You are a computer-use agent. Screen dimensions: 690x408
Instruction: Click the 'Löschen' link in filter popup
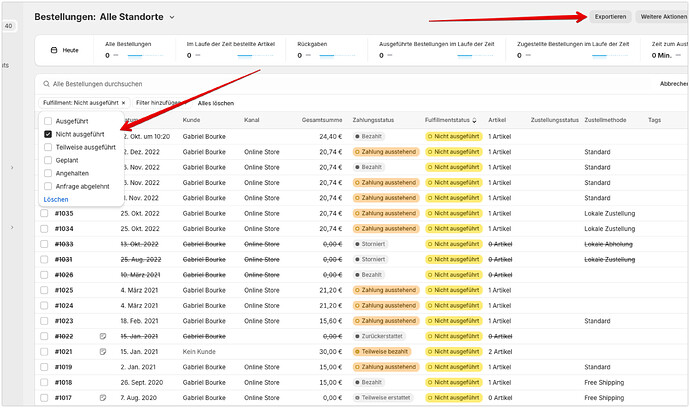pos(55,199)
